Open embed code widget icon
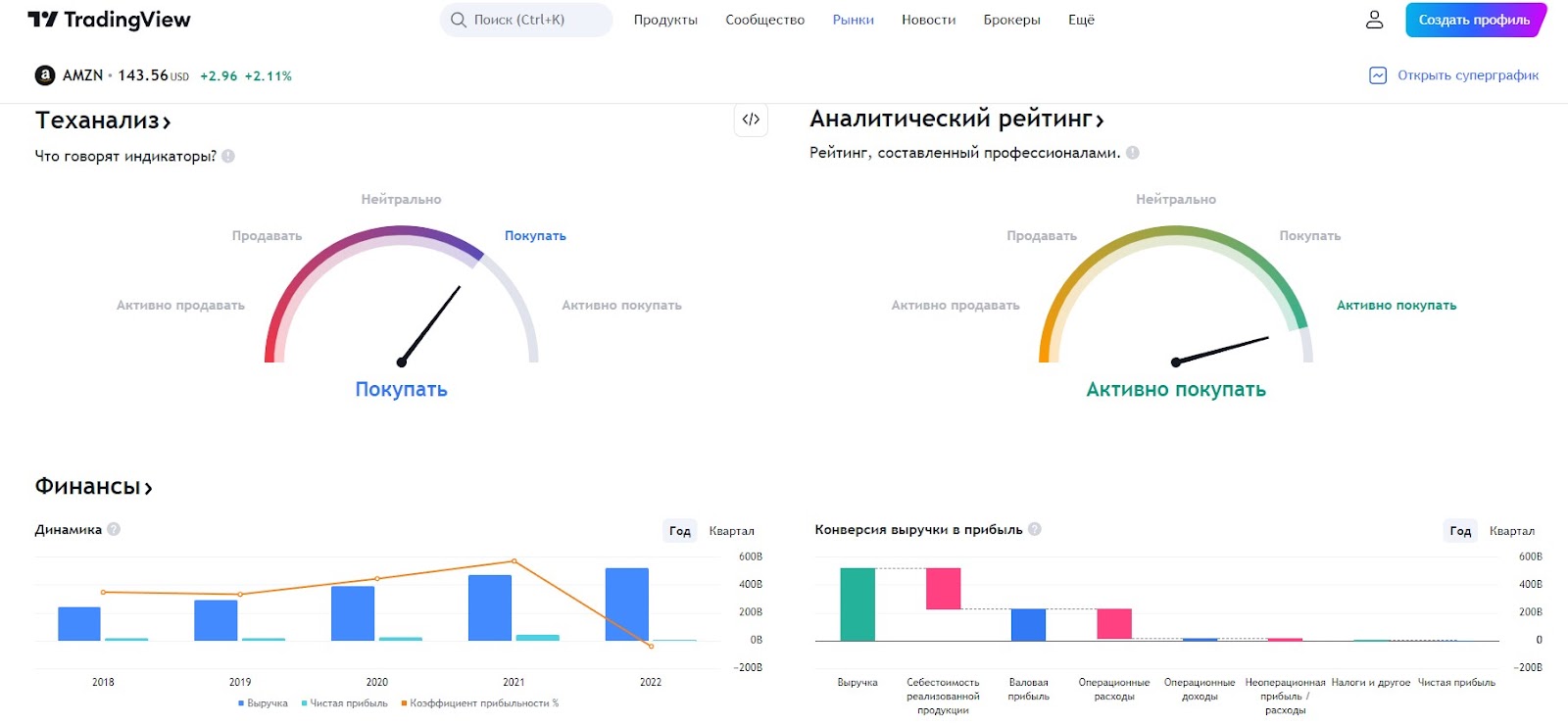The width and height of the screenshot is (1568, 724). [x=751, y=120]
